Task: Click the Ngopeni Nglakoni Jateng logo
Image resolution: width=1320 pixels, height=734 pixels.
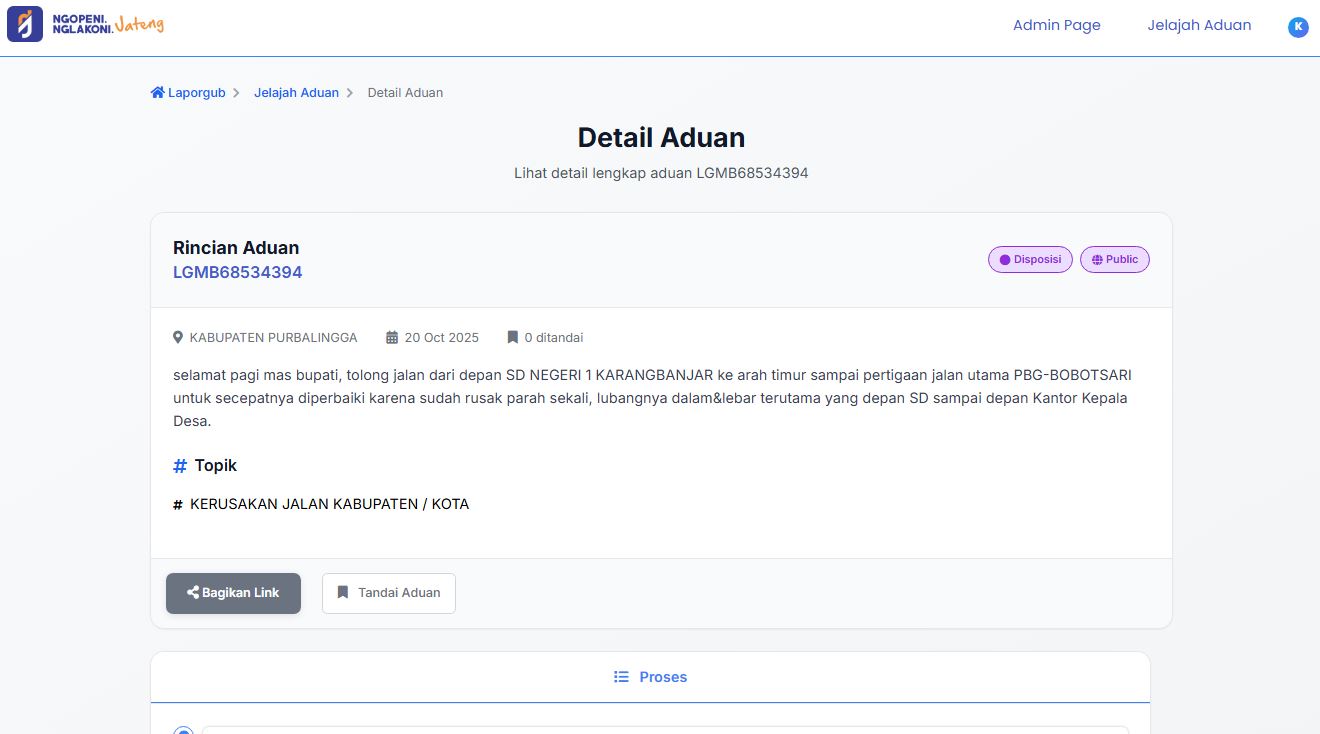Action: tap(85, 25)
